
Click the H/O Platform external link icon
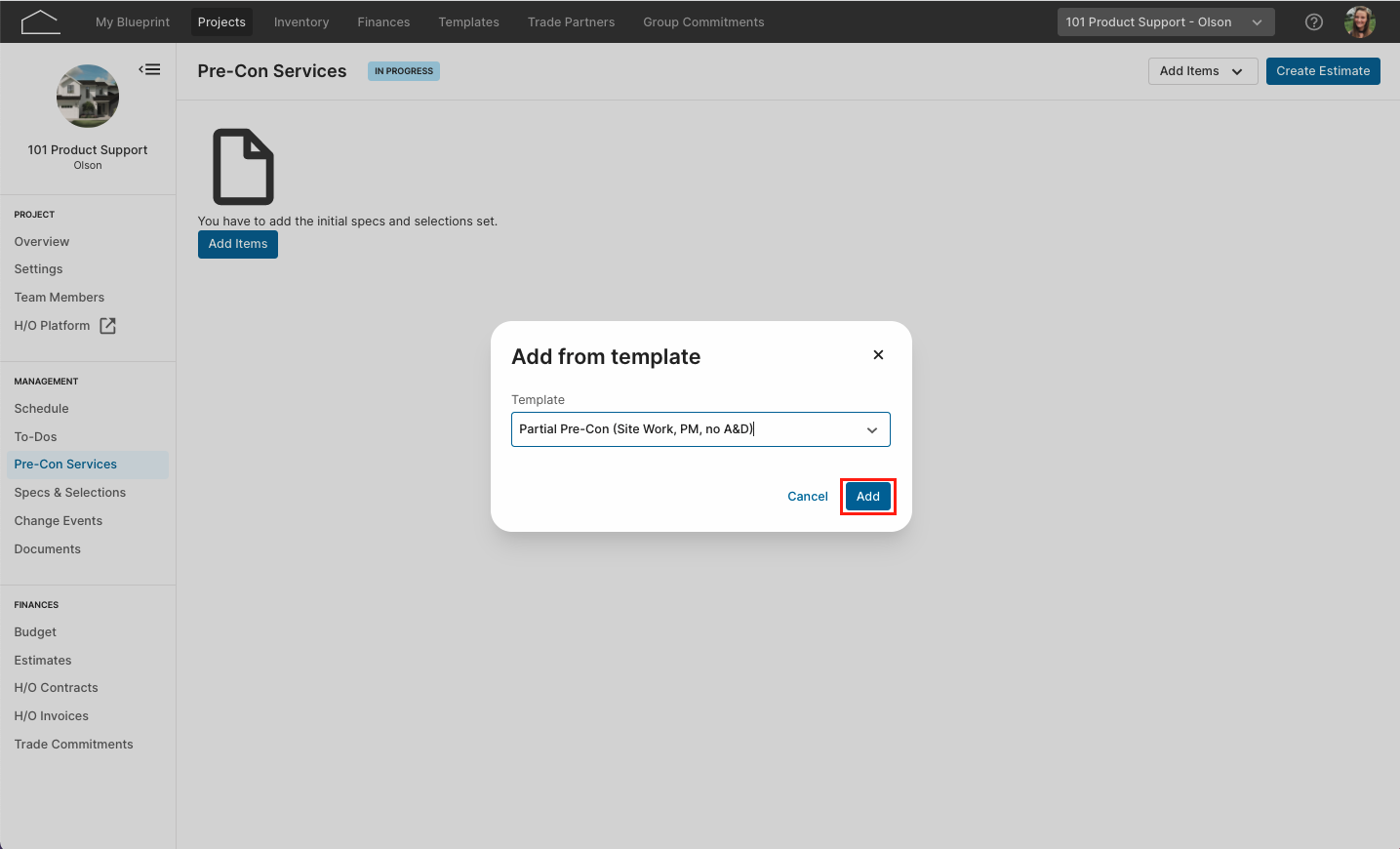108,326
